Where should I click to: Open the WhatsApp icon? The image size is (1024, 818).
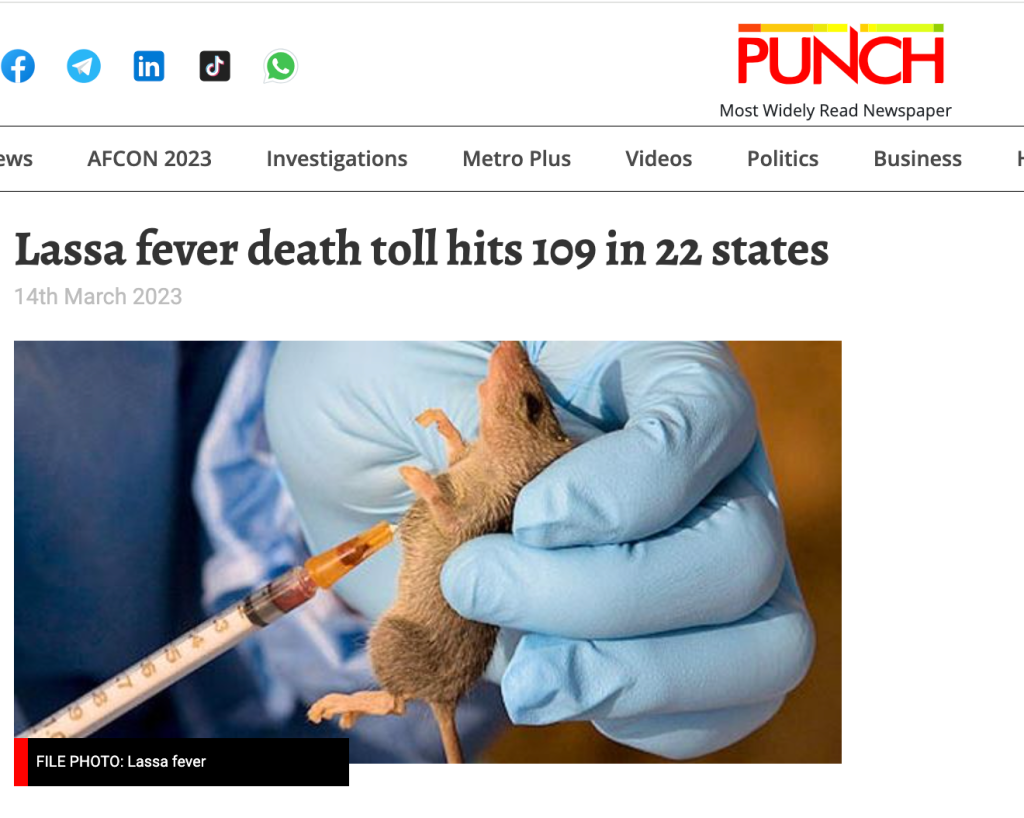[281, 66]
